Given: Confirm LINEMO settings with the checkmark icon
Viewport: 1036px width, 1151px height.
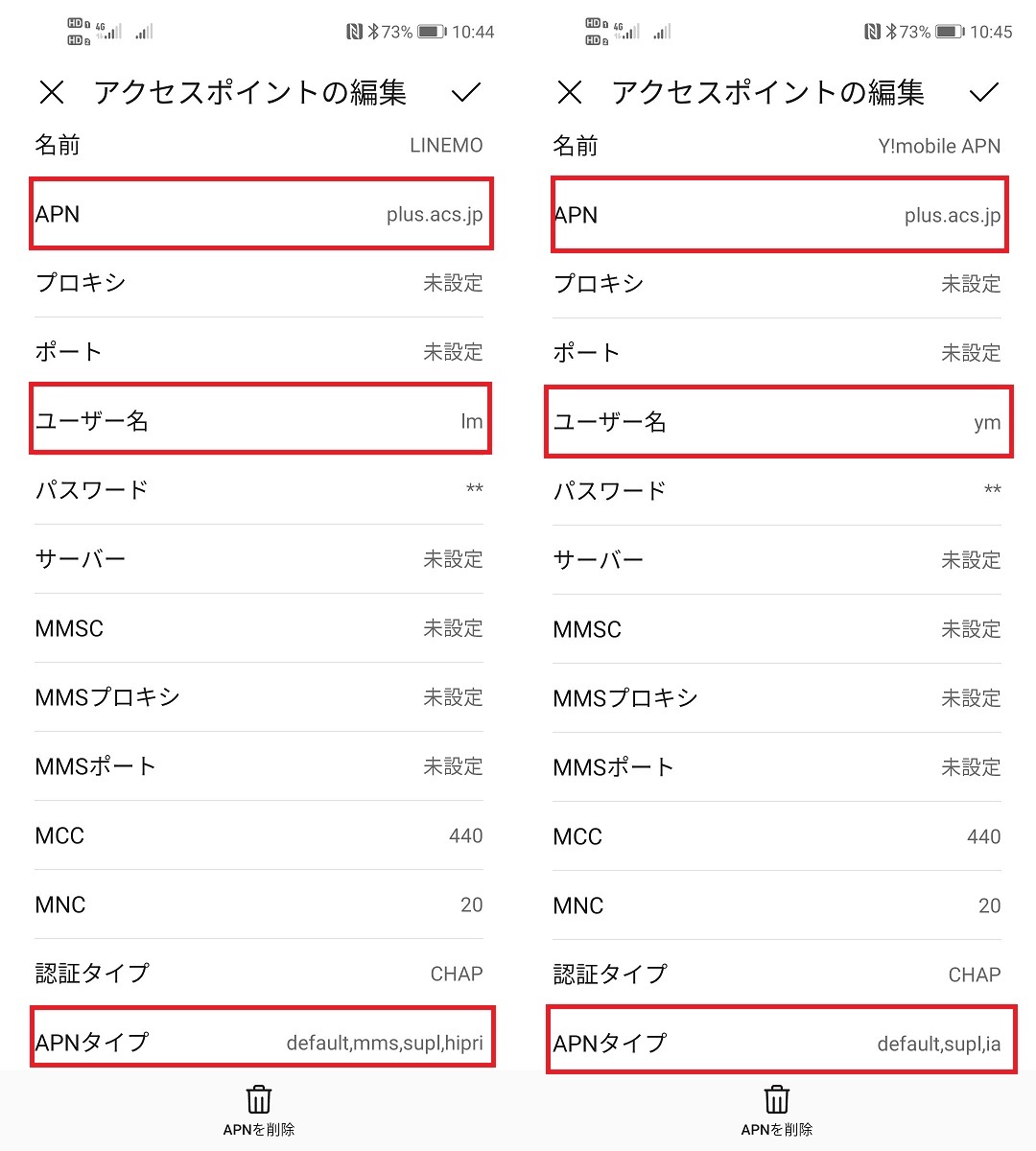Looking at the screenshot, I should point(465,92).
